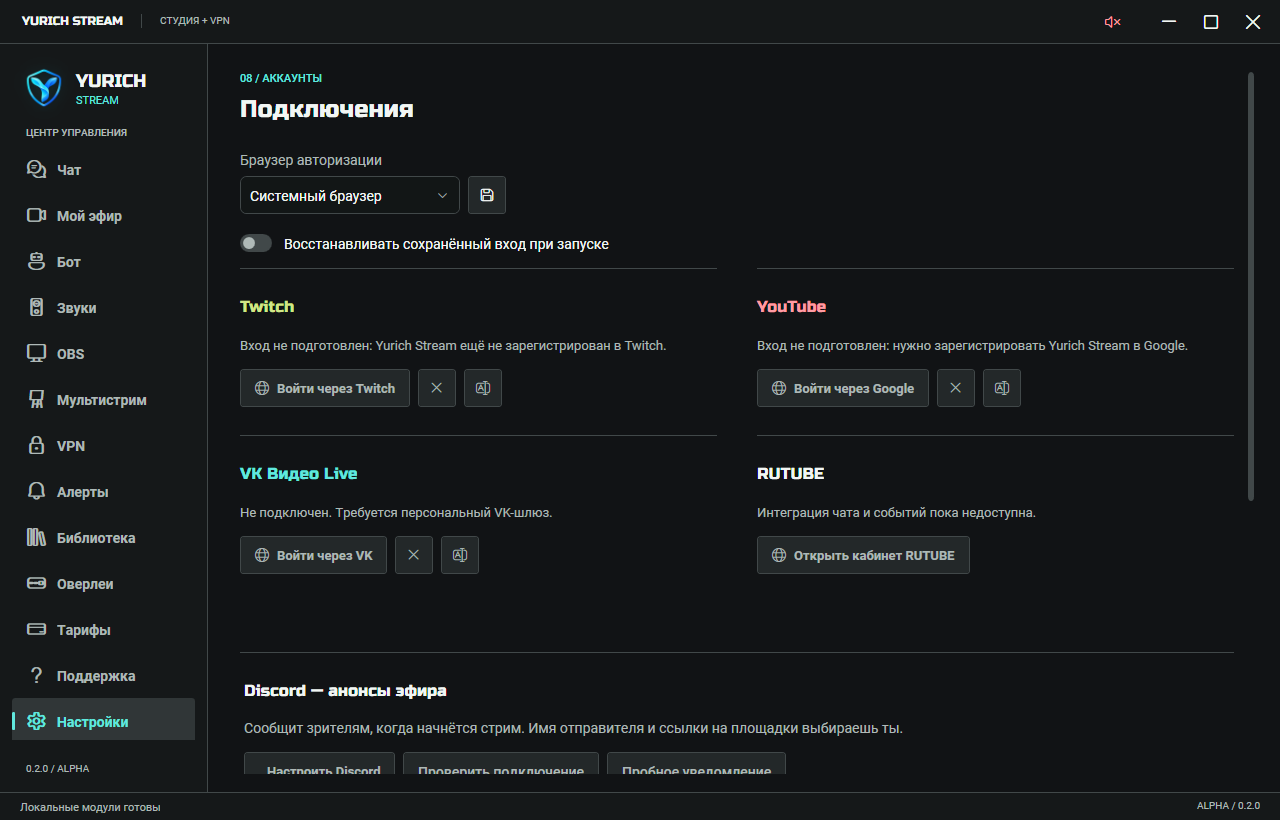Select the Настройки sidebar item
The height and width of the screenshot is (820, 1280).
pos(103,721)
